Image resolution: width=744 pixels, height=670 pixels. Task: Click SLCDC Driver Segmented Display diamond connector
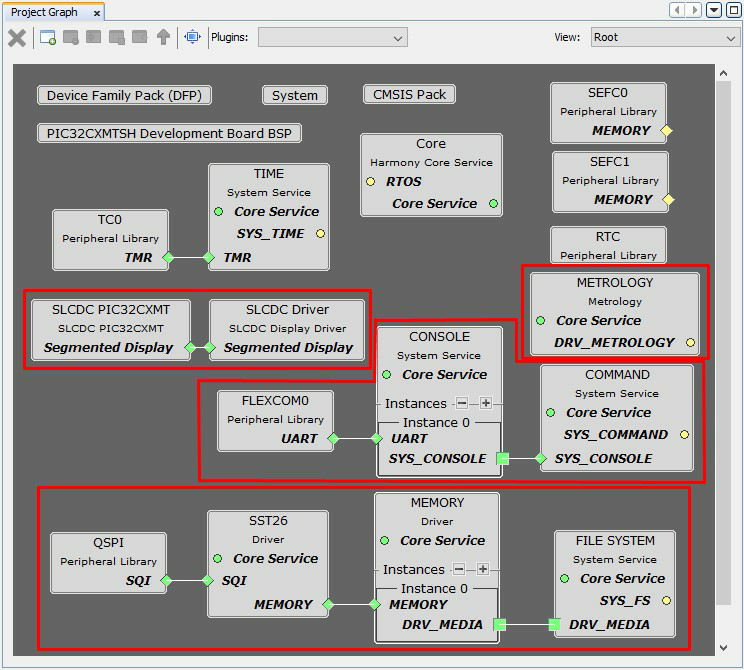click(x=210, y=348)
